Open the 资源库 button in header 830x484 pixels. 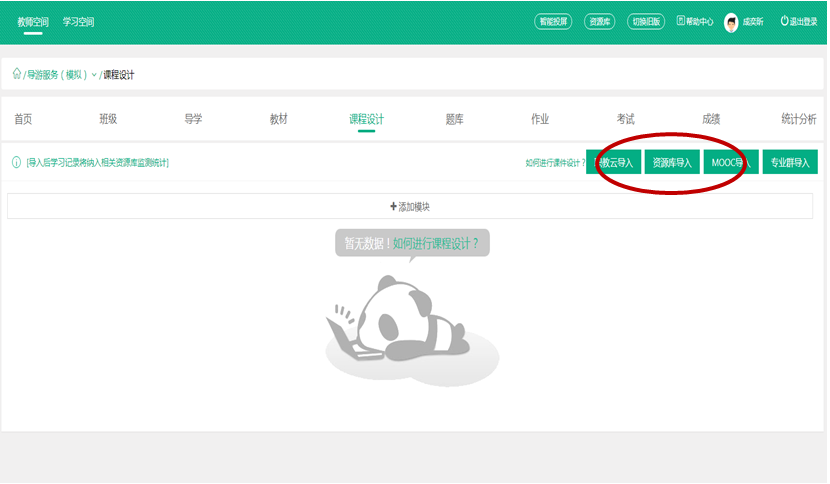coord(599,21)
